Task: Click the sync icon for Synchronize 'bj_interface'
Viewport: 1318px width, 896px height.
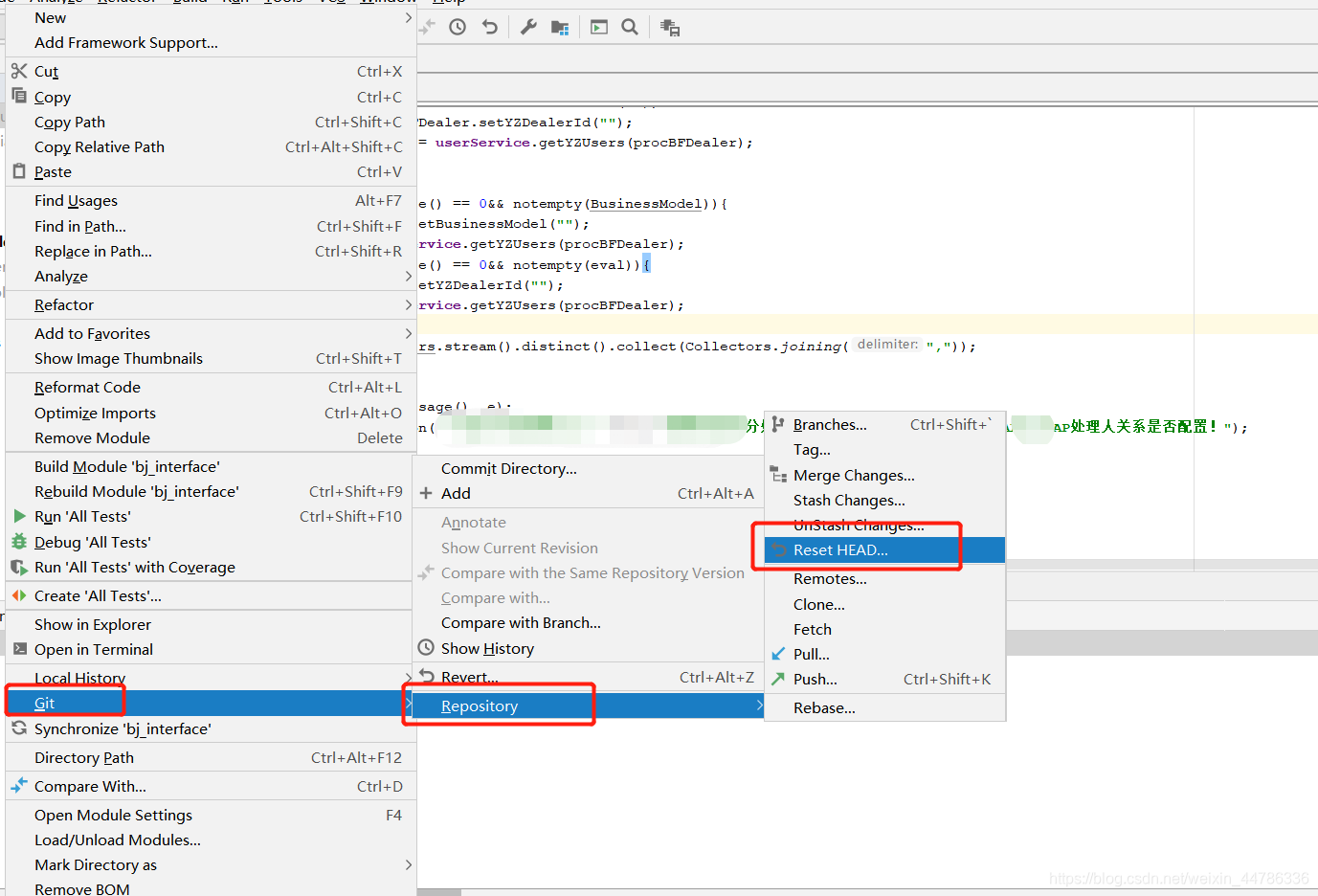Action: 19,728
